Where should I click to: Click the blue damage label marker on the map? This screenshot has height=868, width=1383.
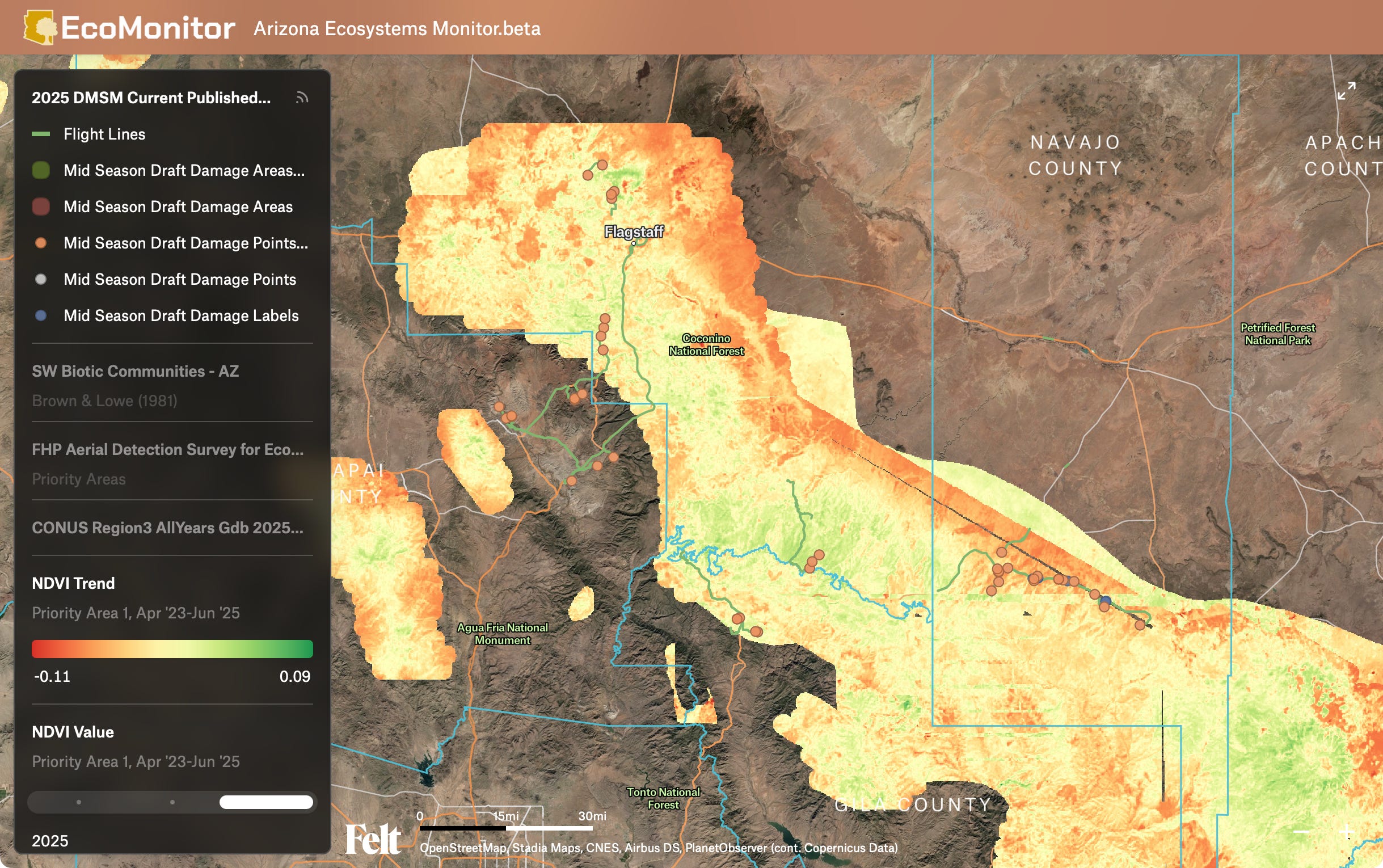point(1105,601)
